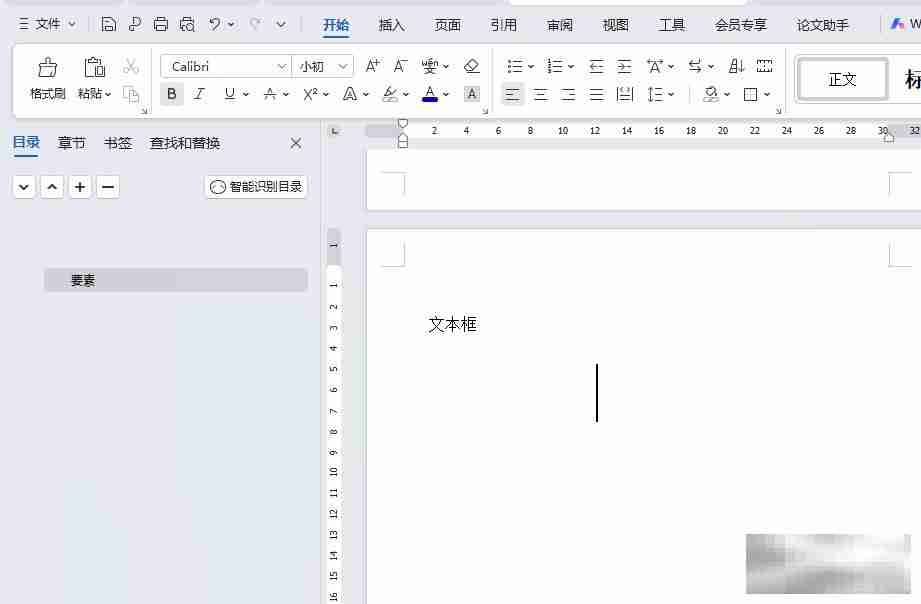
Task: Click the decrease indent icon
Action: tap(596, 66)
